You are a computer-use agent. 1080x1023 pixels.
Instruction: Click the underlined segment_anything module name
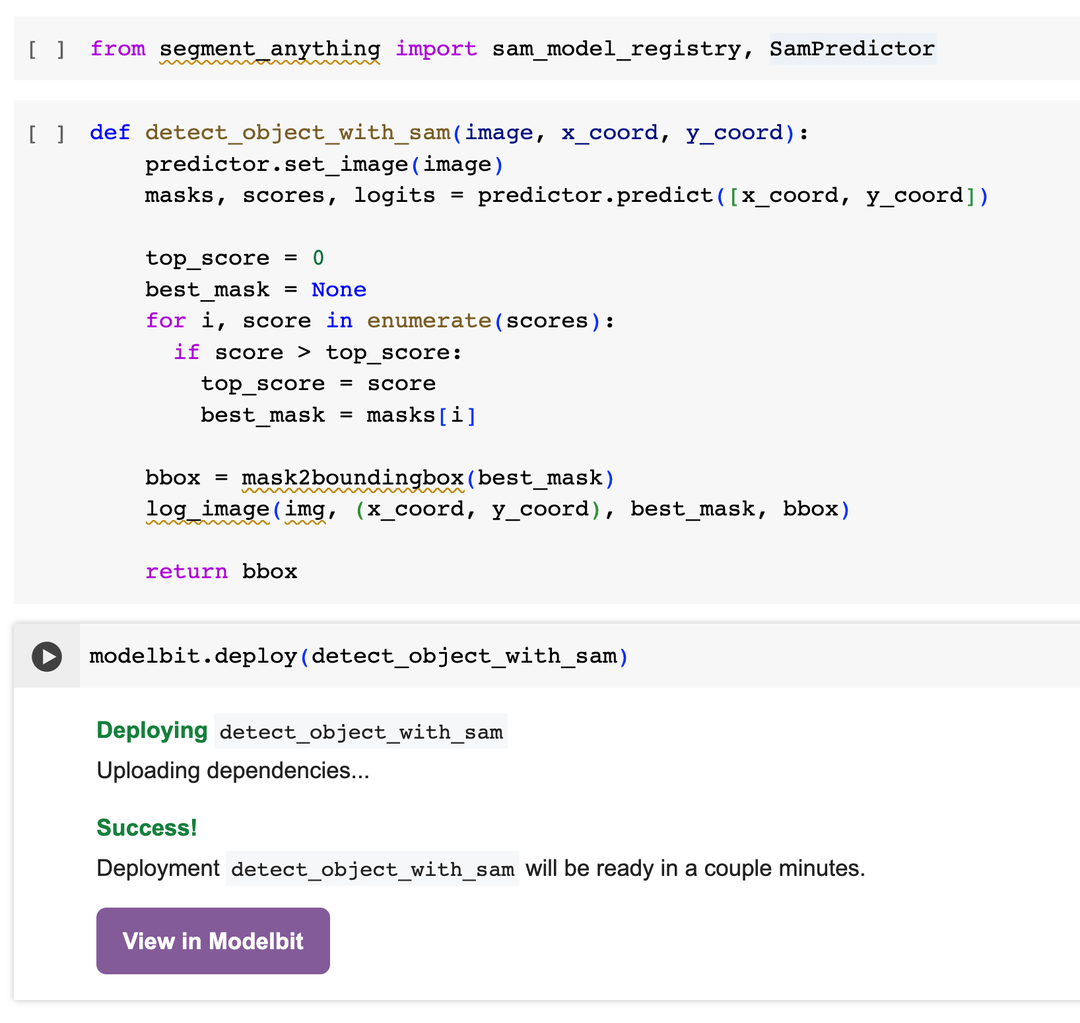coord(268,47)
